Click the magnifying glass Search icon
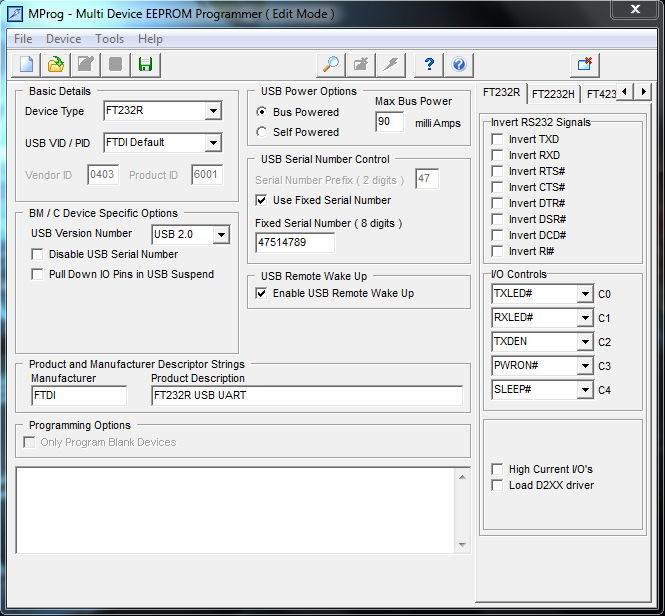665x616 pixels. [331, 65]
